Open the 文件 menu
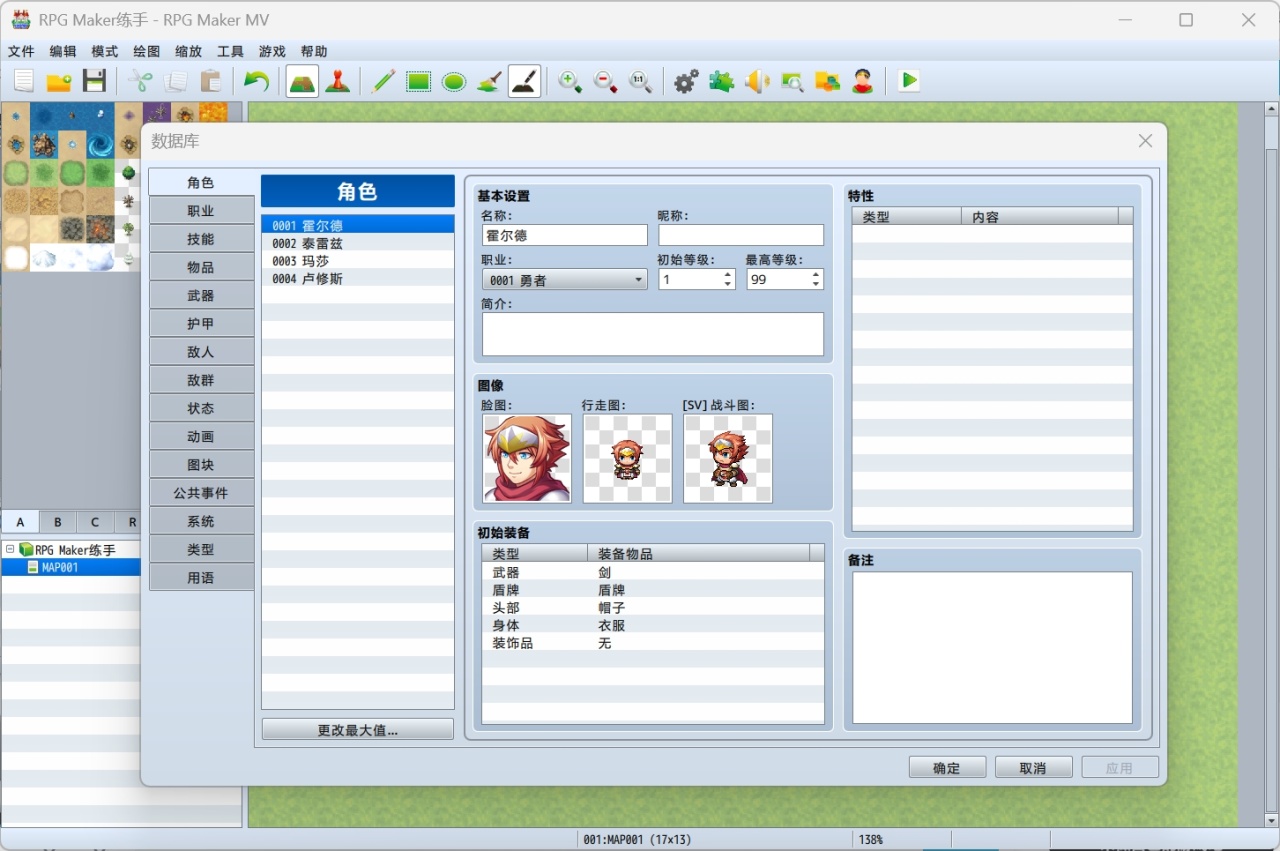 (x=21, y=51)
